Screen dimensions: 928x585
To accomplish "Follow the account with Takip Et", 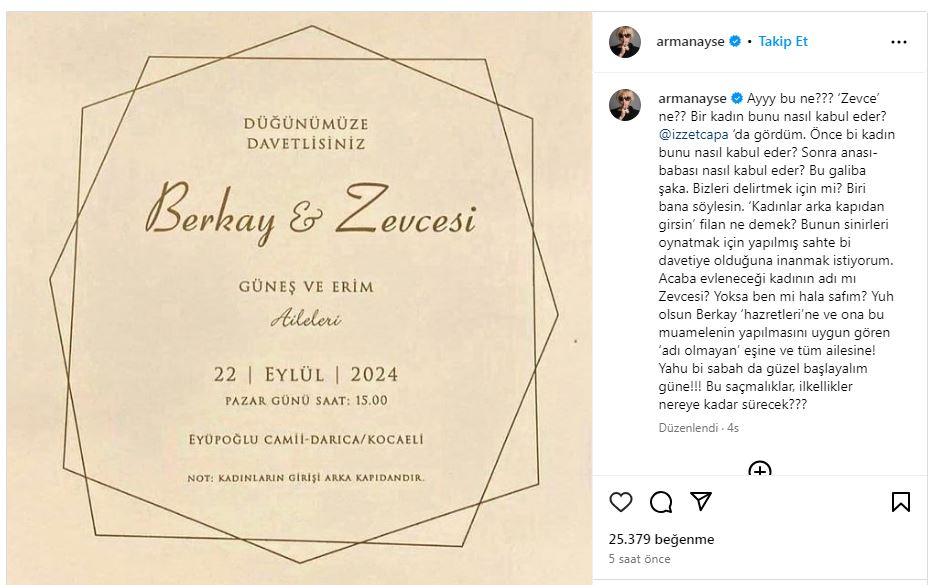I will pos(783,41).
